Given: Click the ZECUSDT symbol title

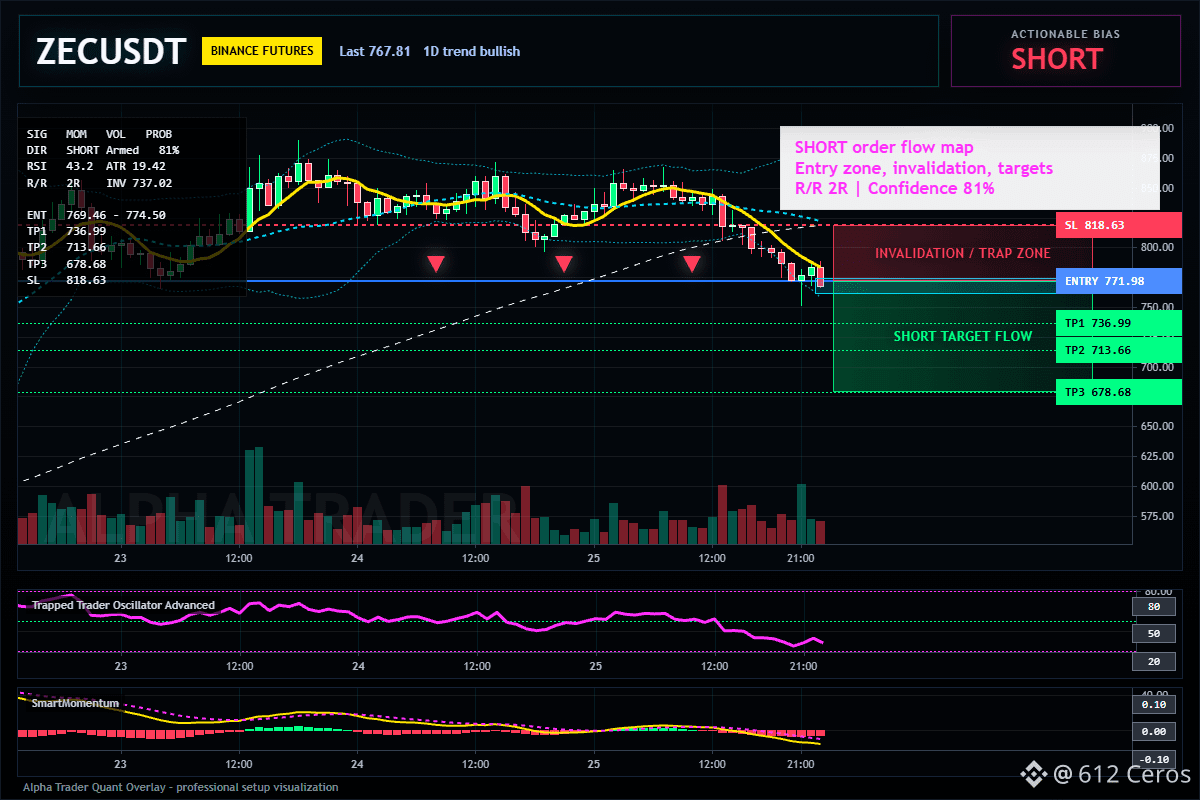Looking at the screenshot, I should 111,51.
